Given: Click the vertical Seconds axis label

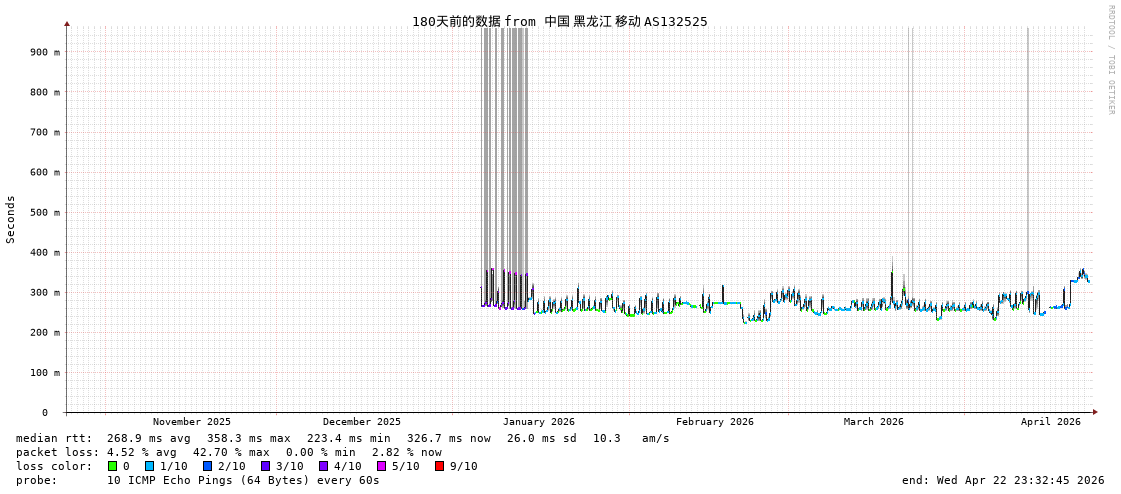Looking at the screenshot, I should [x=11, y=219].
